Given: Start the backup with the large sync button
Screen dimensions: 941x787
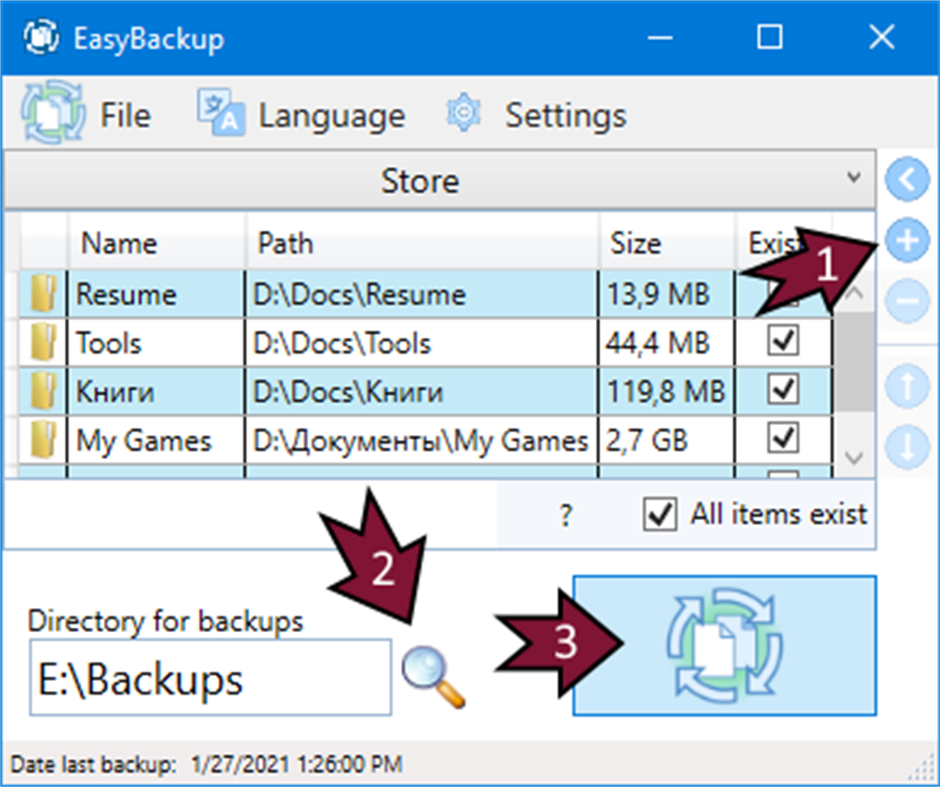Looking at the screenshot, I should (x=724, y=645).
